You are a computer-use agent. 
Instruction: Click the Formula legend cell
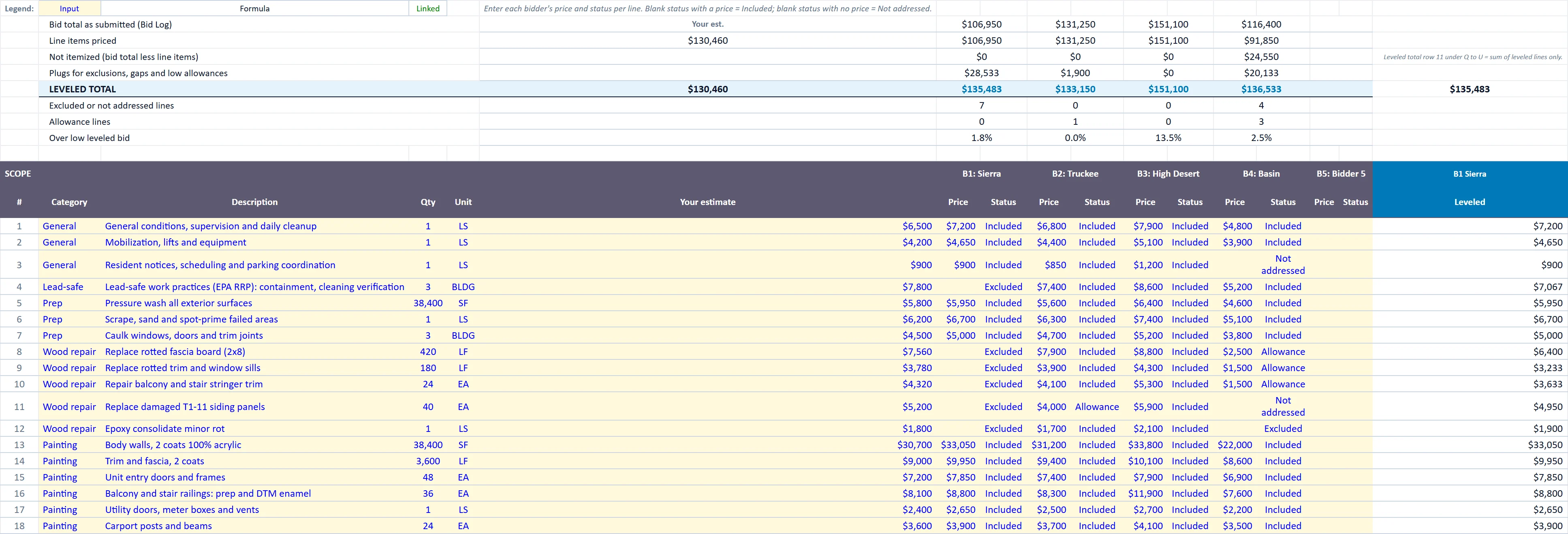254,9
